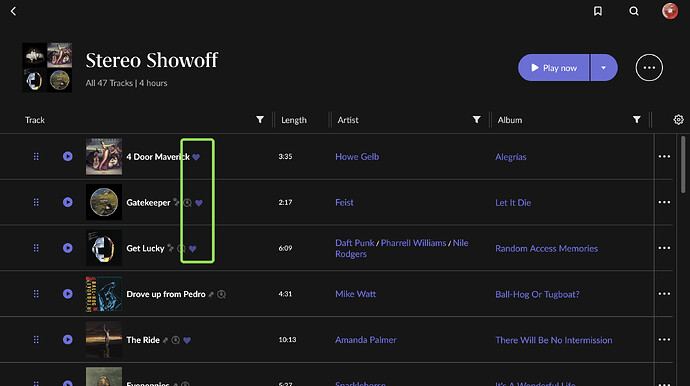Click the vertical scrollbar thumb
The height and width of the screenshot is (386, 690).
(683, 164)
